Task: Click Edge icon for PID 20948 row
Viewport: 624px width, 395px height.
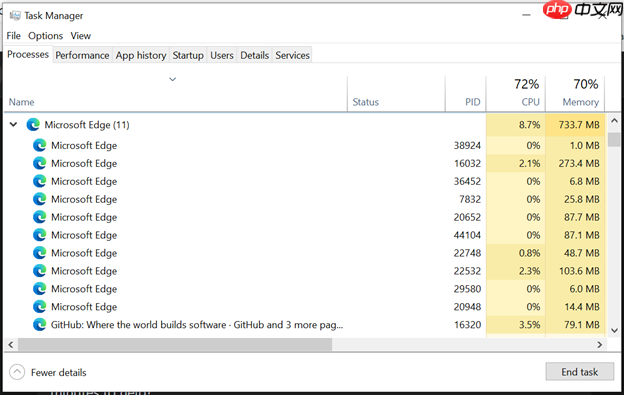Action: coord(39,307)
